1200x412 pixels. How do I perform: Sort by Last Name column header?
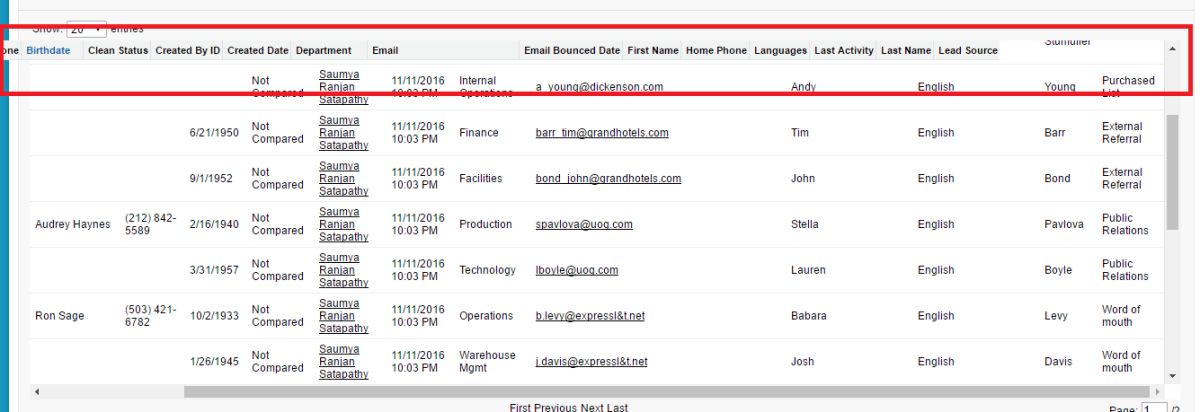click(x=906, y=51)
